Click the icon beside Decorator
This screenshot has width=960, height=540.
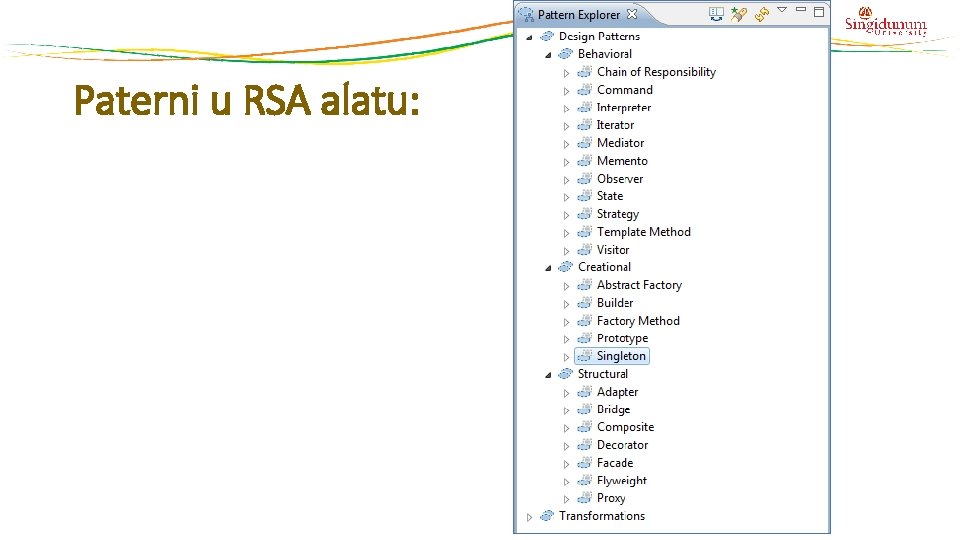click(x=585, y=444)
